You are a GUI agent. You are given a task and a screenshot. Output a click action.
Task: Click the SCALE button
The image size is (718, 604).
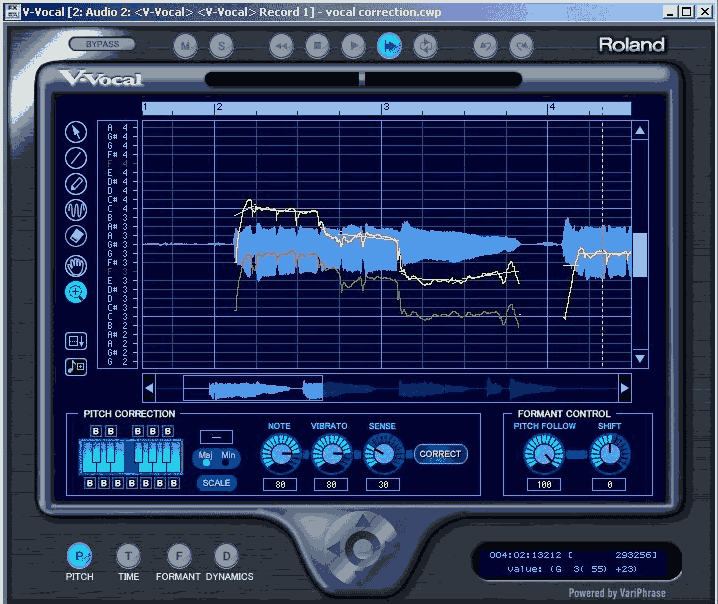click(x=216, y=483)
